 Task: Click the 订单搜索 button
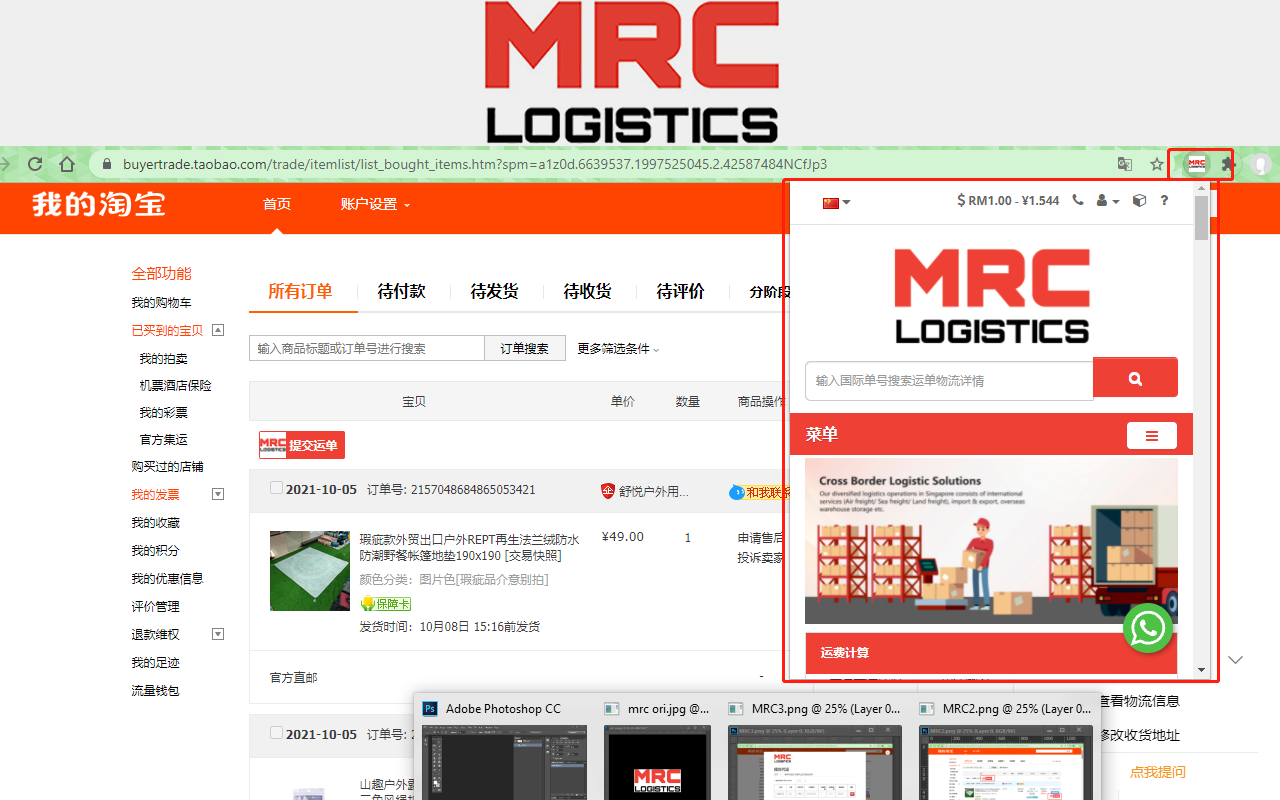pos(525,348)
